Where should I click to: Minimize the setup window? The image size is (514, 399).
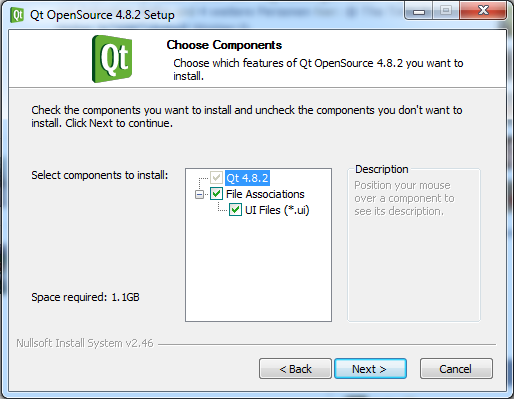419,11
